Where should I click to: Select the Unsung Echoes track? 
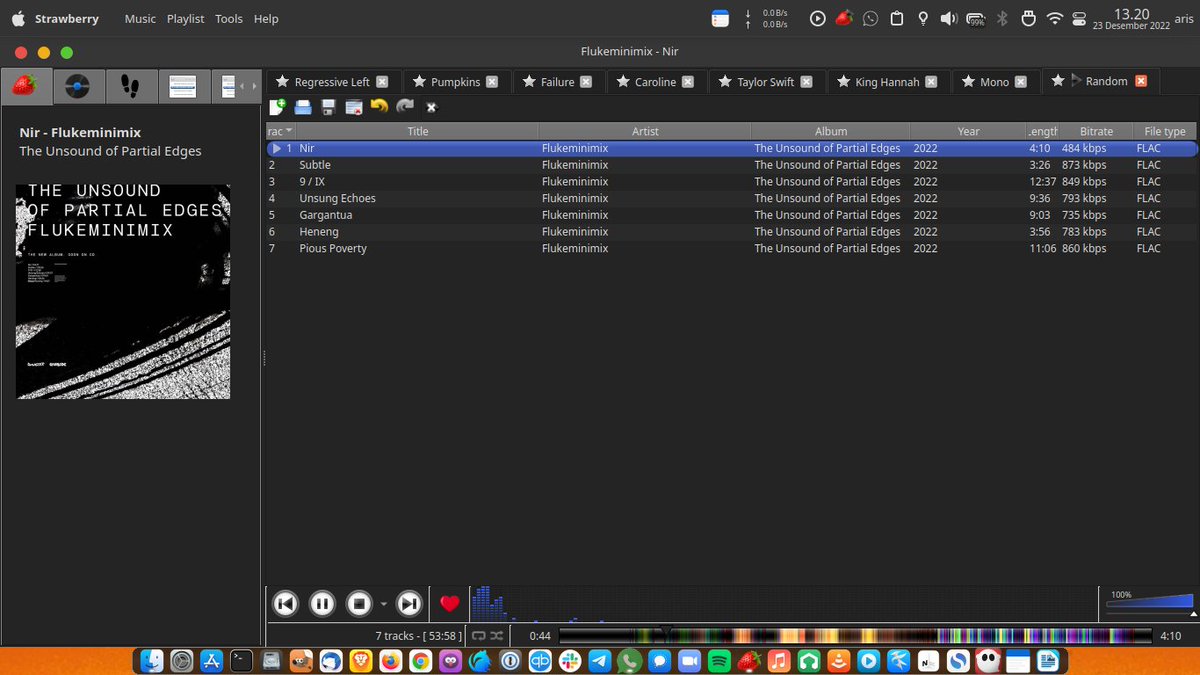(x=731, y=198)
